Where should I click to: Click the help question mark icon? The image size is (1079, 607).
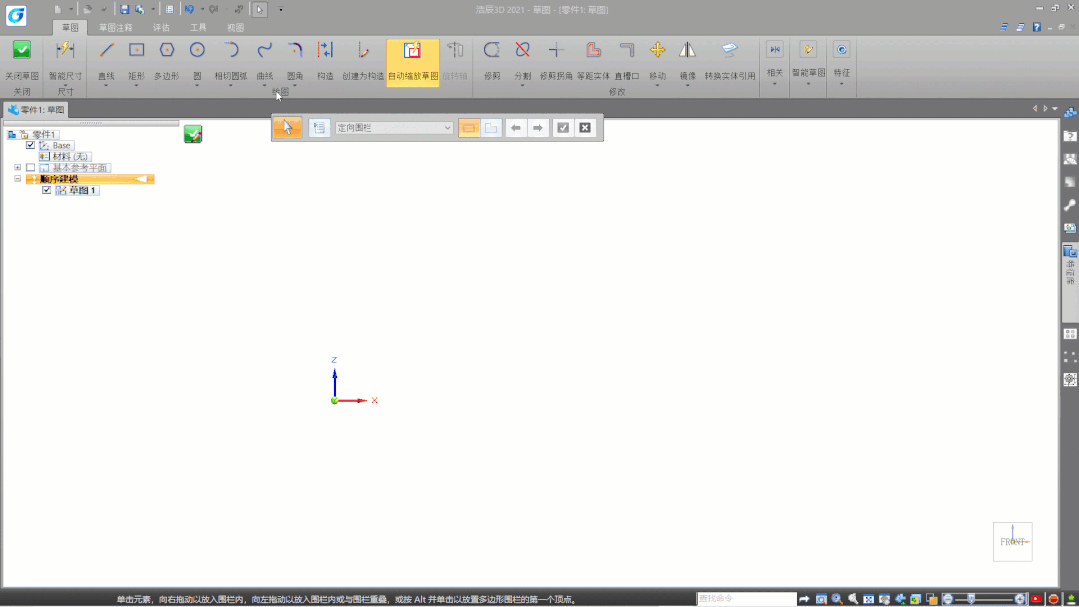tap(1036, 28)
